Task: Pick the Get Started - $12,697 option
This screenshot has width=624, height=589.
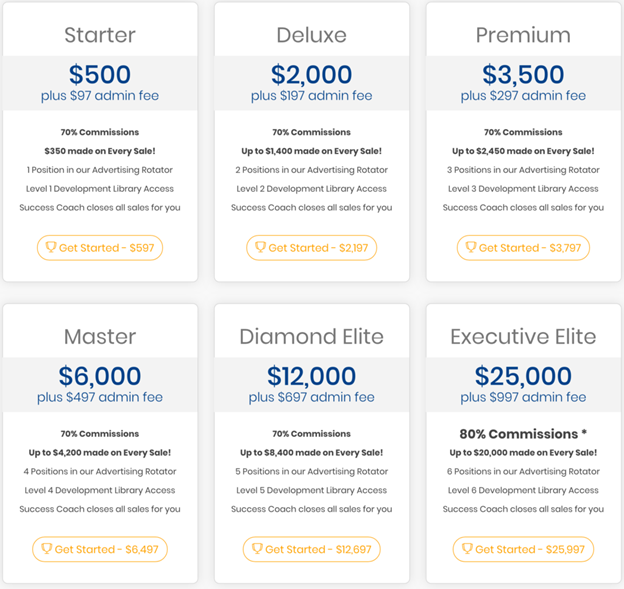Action: [312, 550]
